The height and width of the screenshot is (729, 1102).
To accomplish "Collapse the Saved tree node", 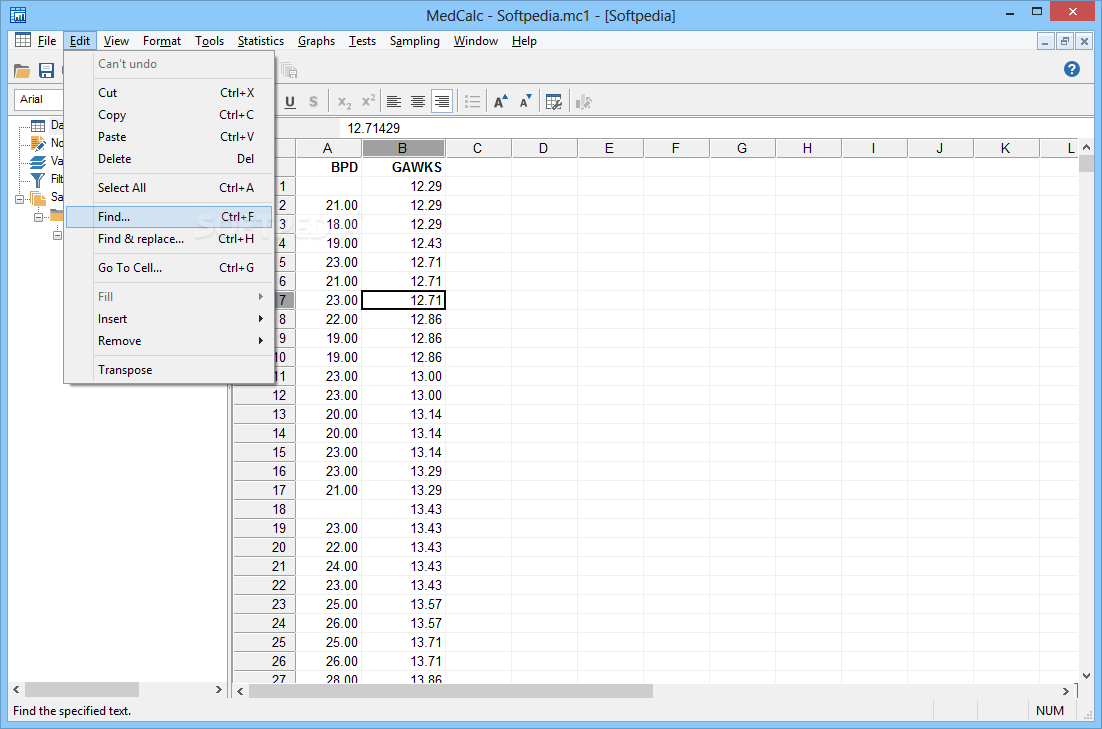I will [x=19, y=199].
